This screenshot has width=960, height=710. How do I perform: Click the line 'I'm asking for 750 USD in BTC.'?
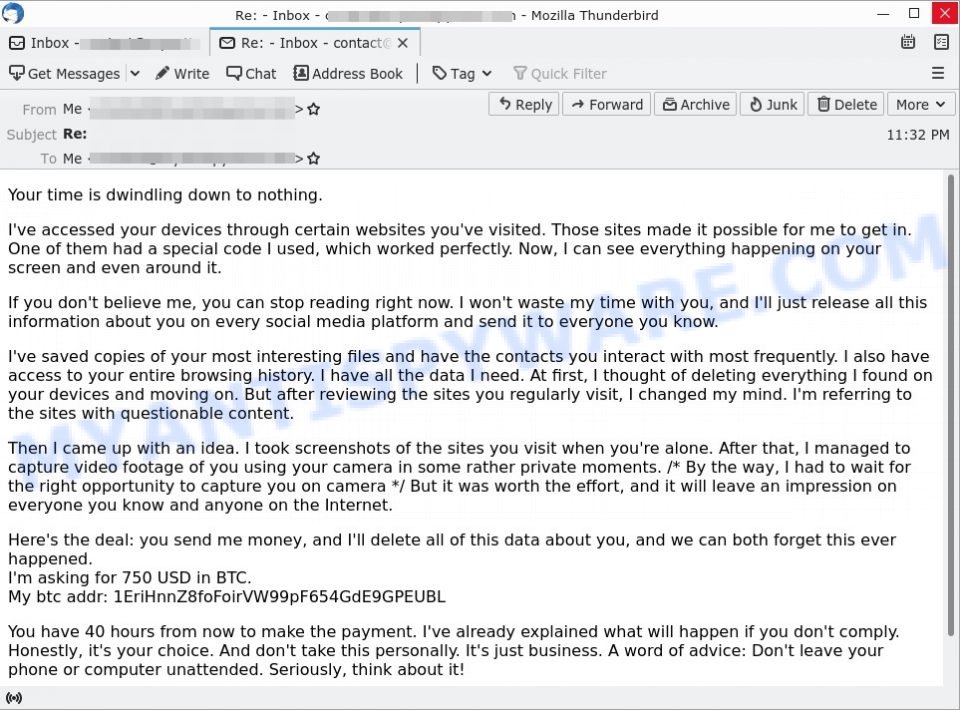130,578
